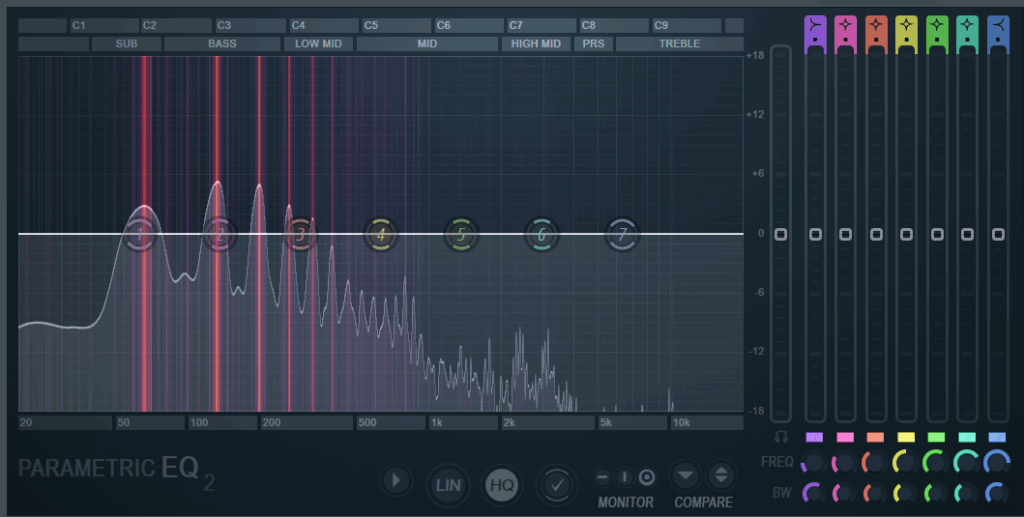Viewport: 1024px width, 517px height.
Task: Click the checkmark button beside HQ
Action: click(556, 483)
